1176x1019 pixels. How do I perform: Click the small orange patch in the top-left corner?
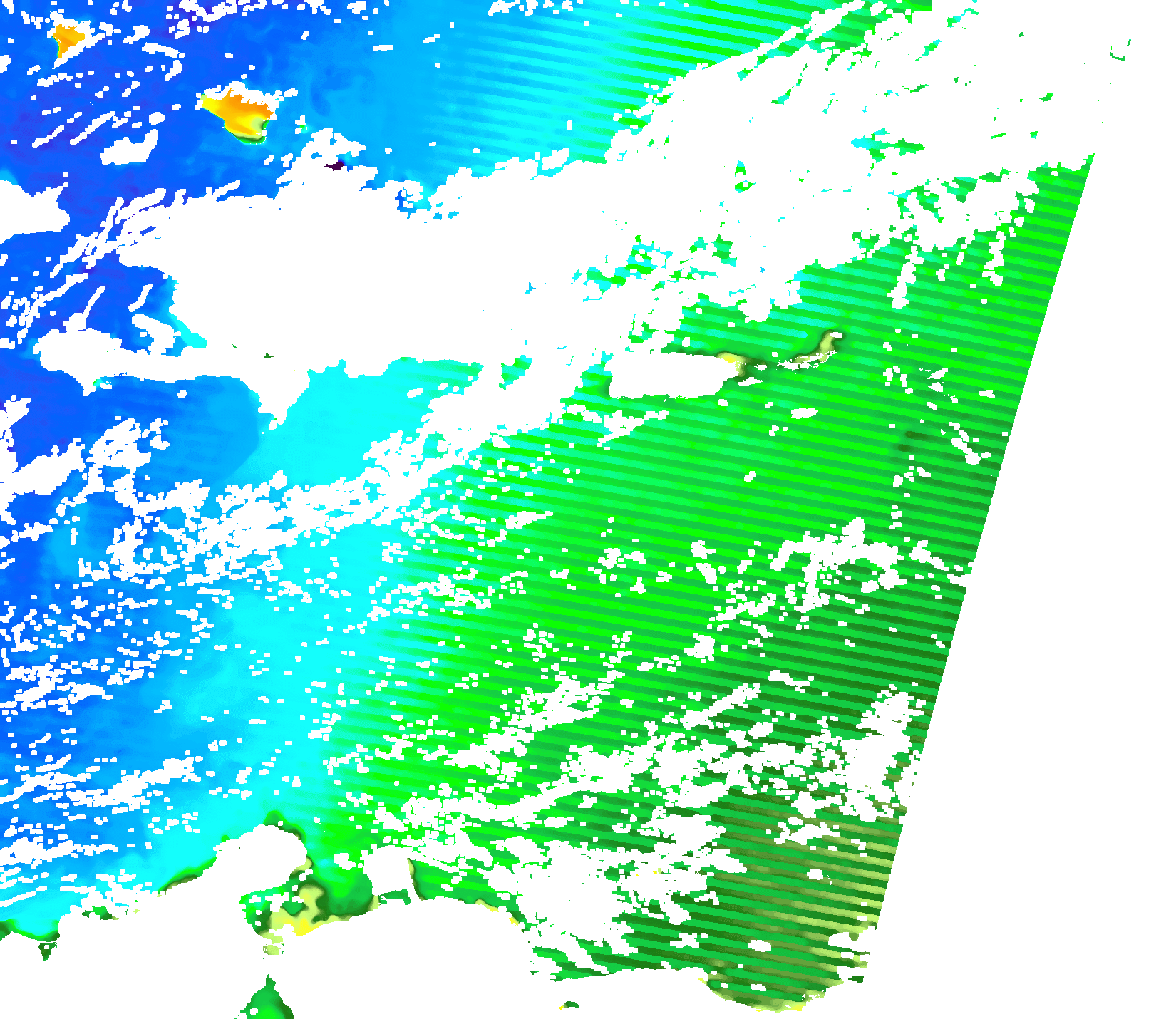click(x=66, y=38)
